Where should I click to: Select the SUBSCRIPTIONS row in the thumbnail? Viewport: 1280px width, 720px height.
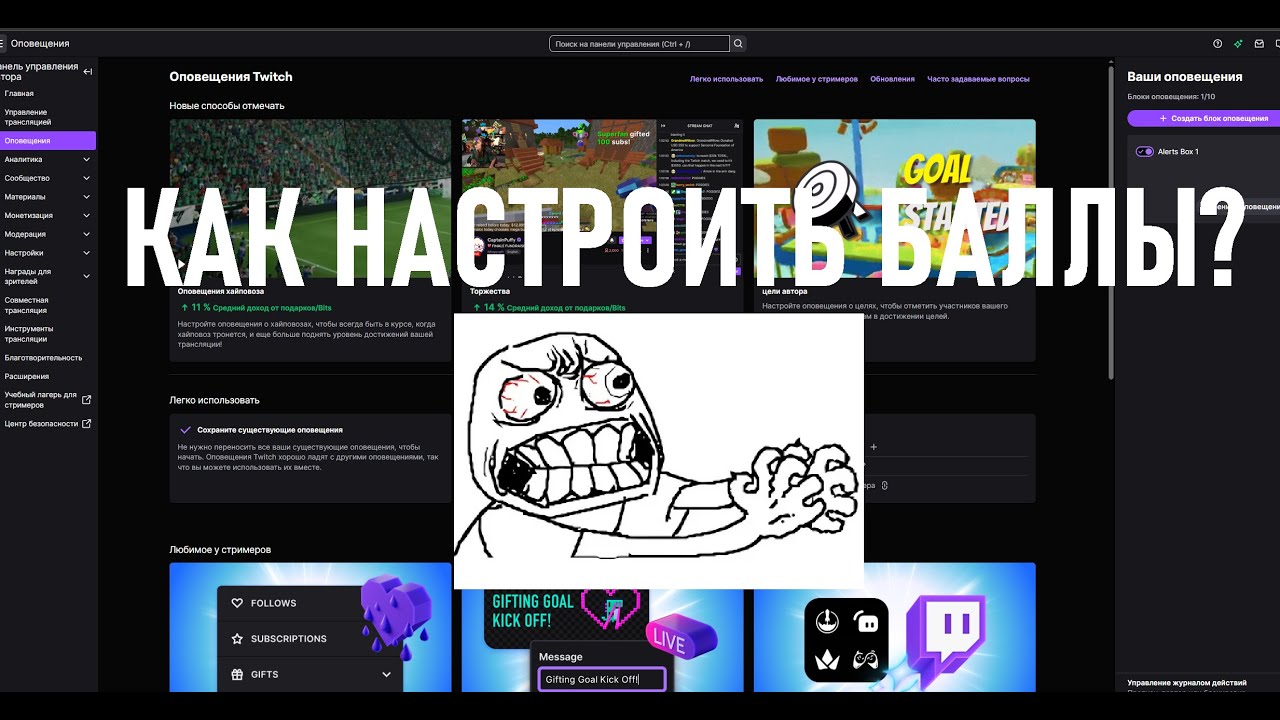pyautogui.click(x=310, y=638)
